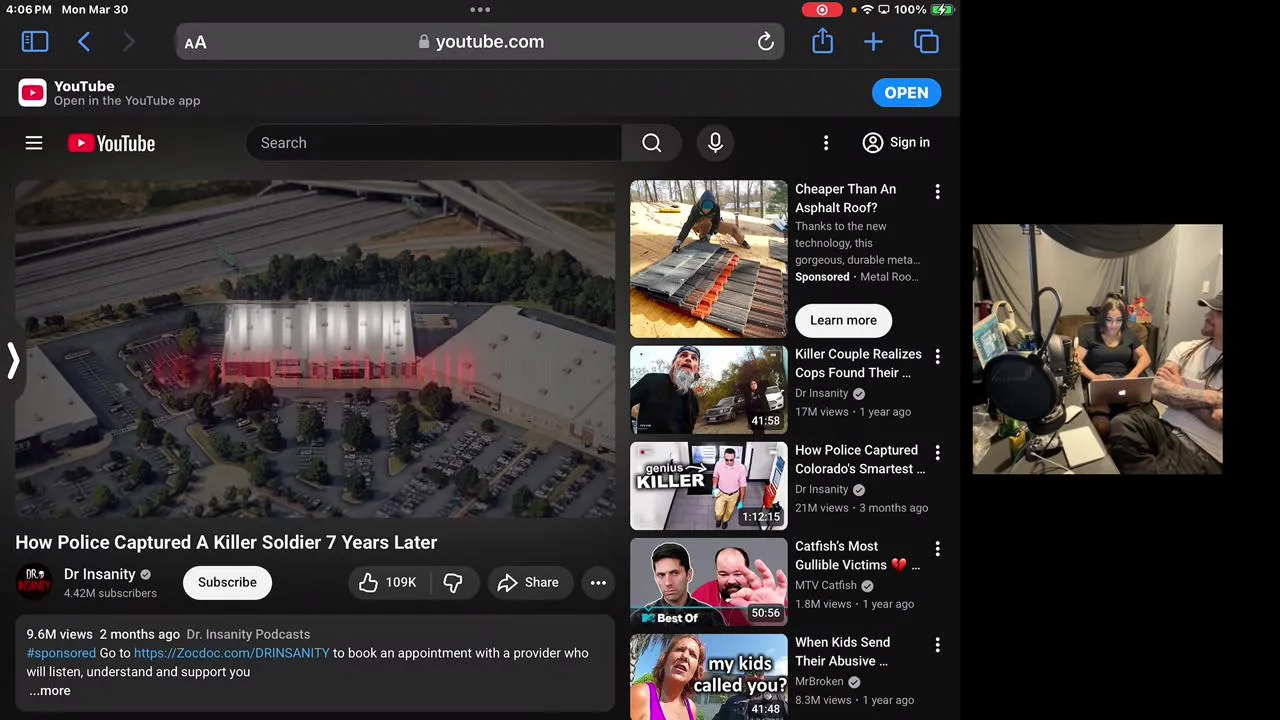Open more actions ellipsis next to Share
This screenshot has height=720, width=1280.
(598, 582)
